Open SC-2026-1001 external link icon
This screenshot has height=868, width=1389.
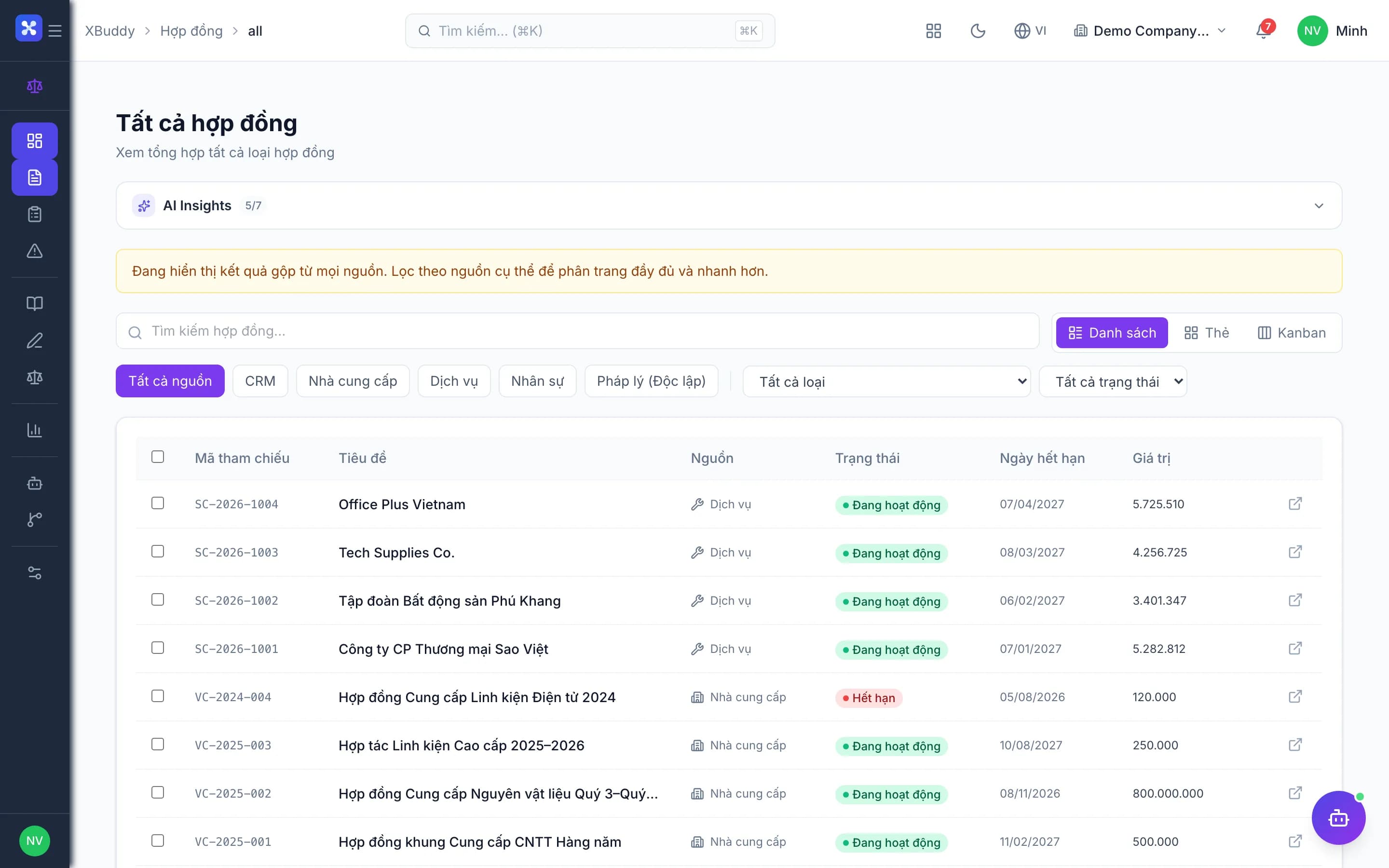click(x=1295, y=648)
